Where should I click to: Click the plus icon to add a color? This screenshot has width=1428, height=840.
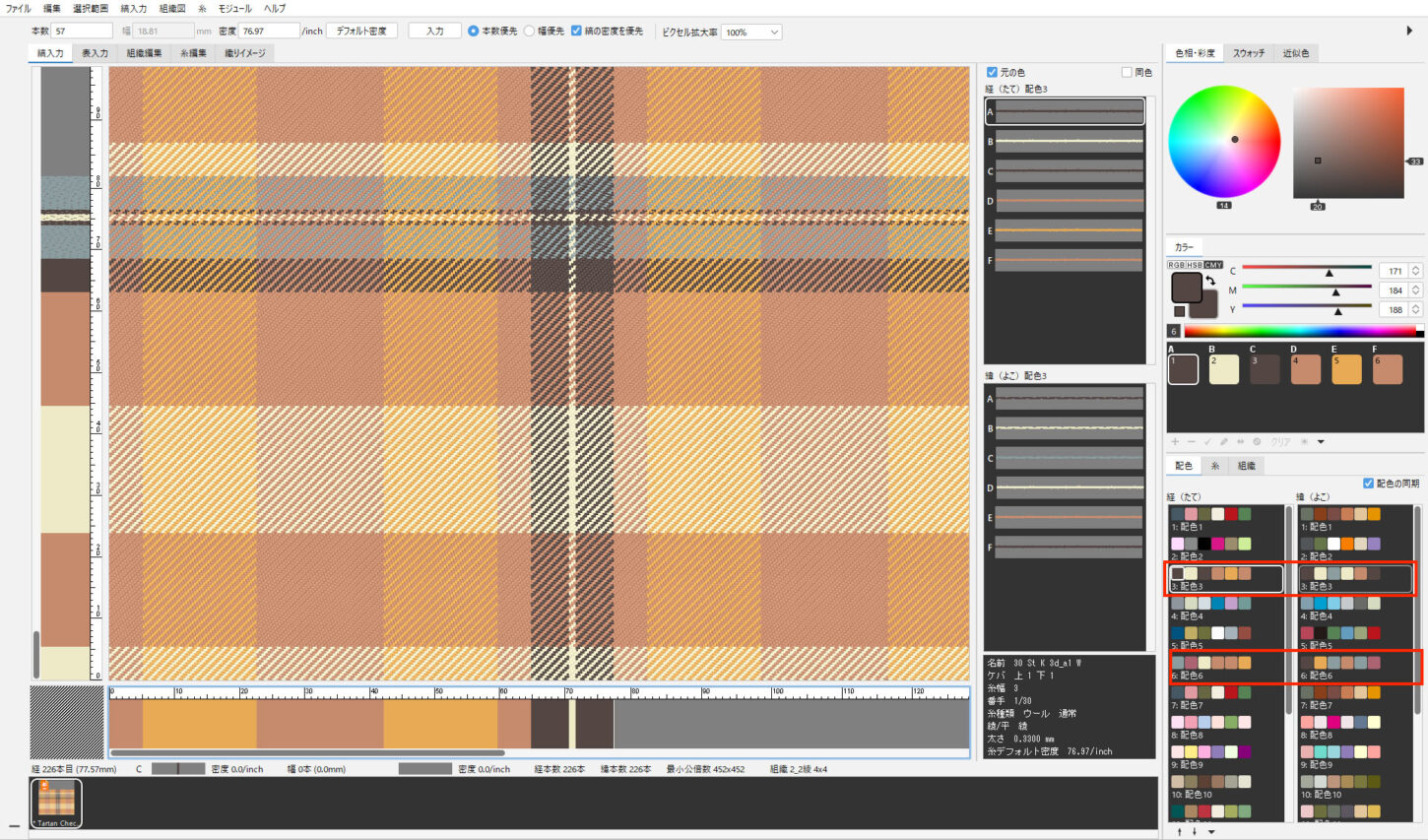(1175, 442)
